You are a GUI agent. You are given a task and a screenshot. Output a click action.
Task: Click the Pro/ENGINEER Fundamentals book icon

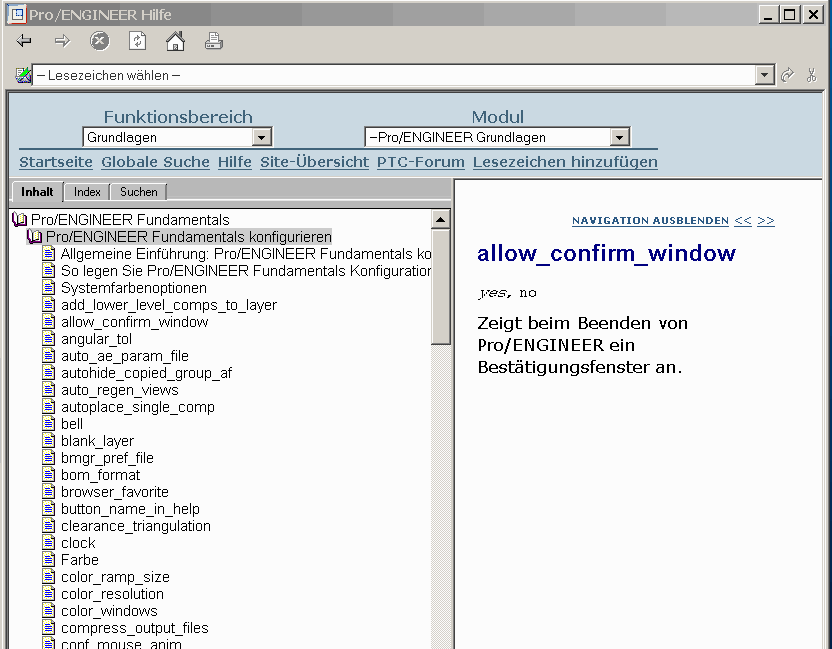[x=20, y=219]
